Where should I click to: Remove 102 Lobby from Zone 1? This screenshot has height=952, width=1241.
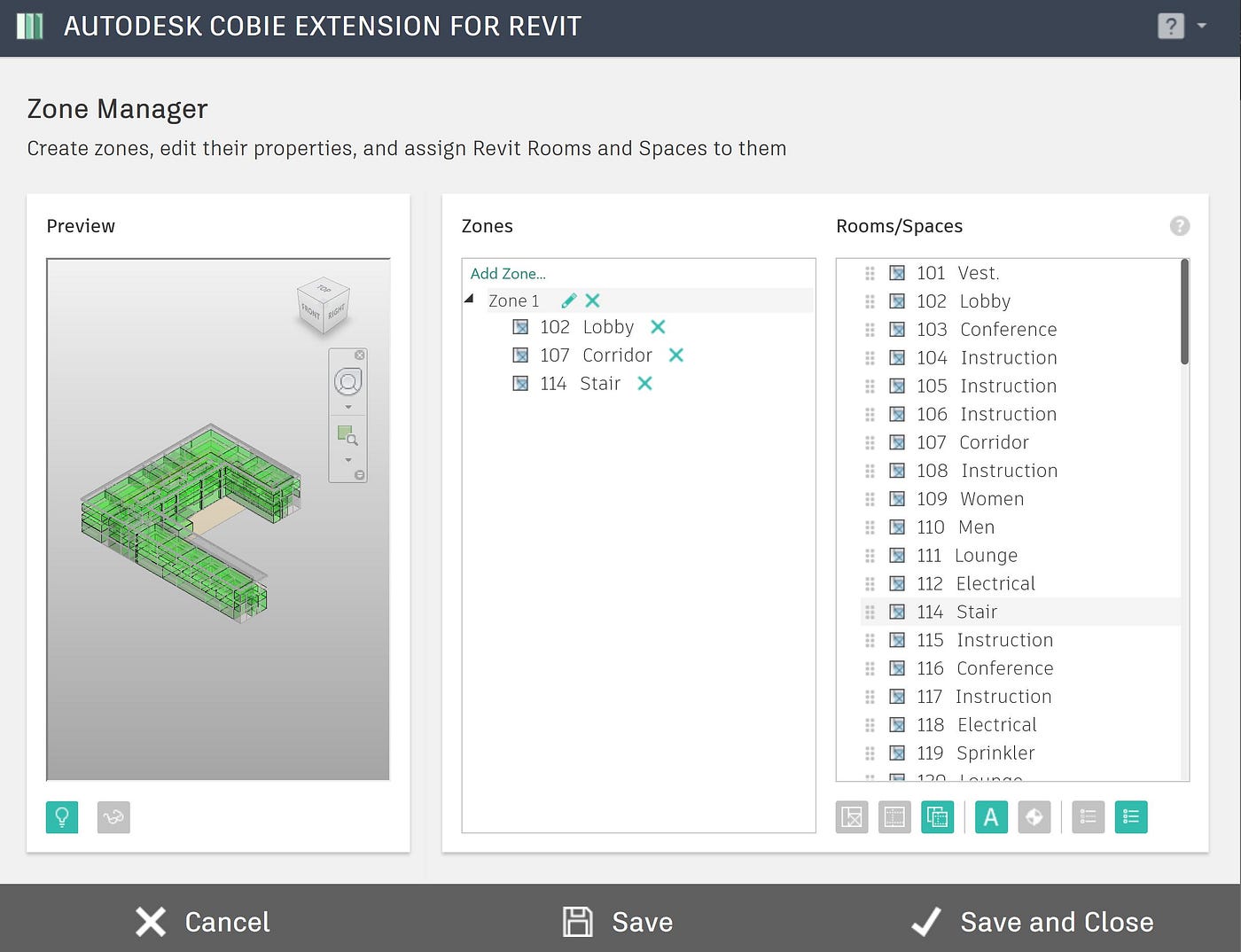(658, 327)
